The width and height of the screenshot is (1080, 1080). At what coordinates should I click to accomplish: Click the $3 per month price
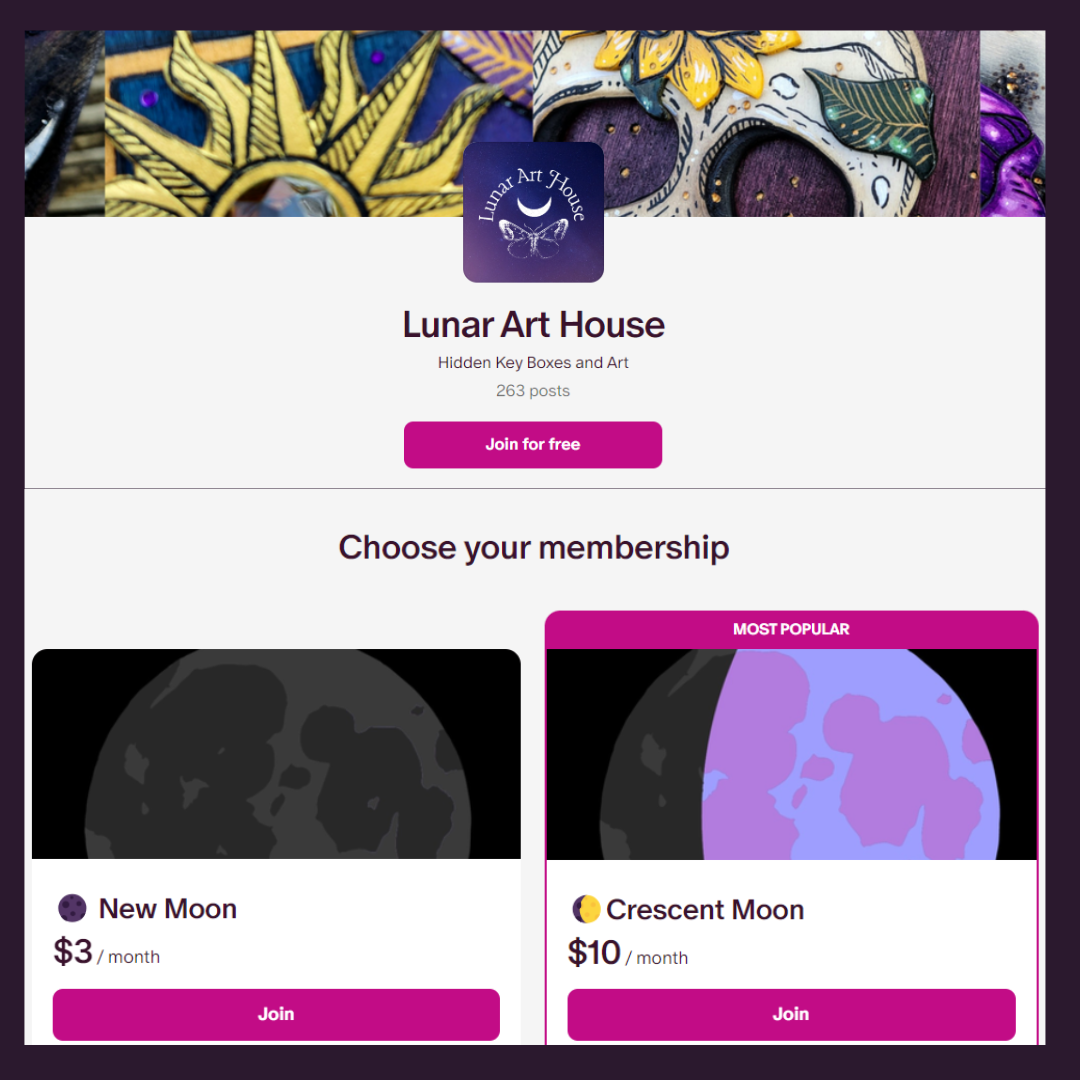(x=107, y=952)
